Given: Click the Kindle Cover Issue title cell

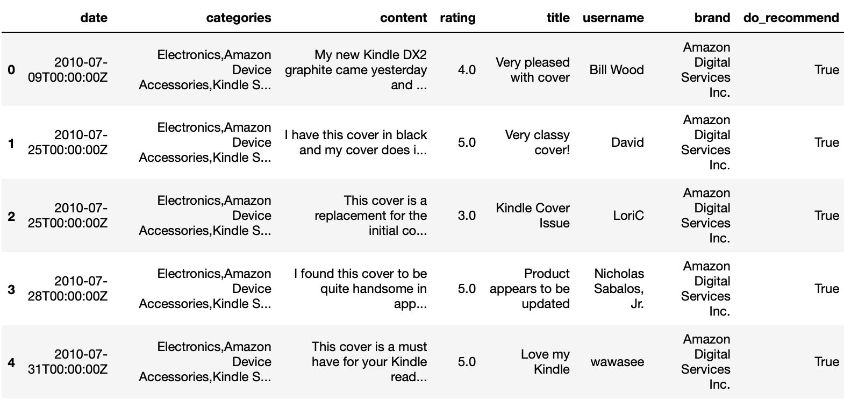Looking at the screenshot, I should pos(532,215).
